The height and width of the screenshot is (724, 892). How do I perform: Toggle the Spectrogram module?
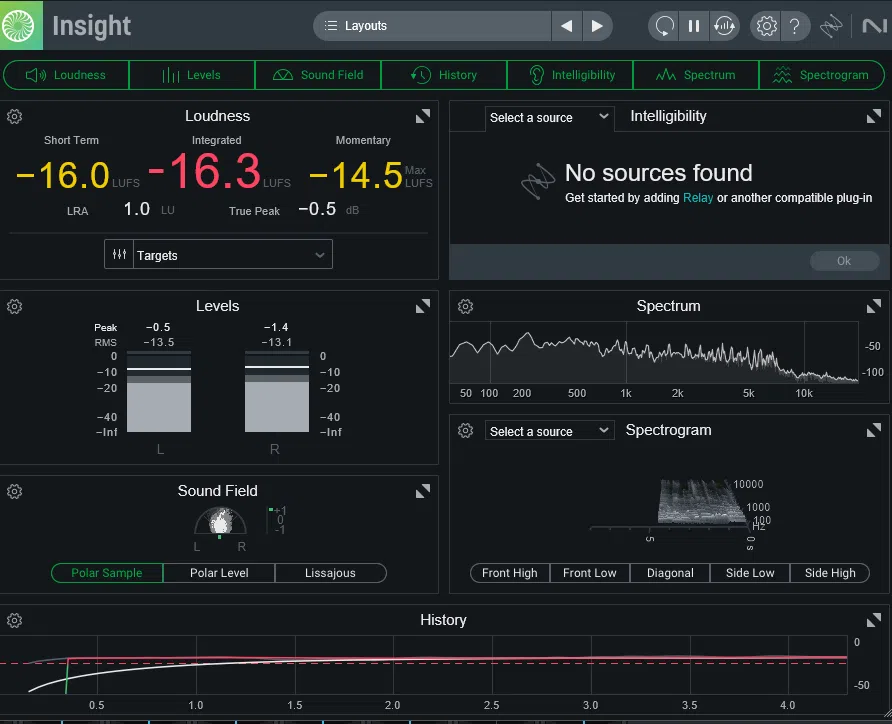pos(821,75)
